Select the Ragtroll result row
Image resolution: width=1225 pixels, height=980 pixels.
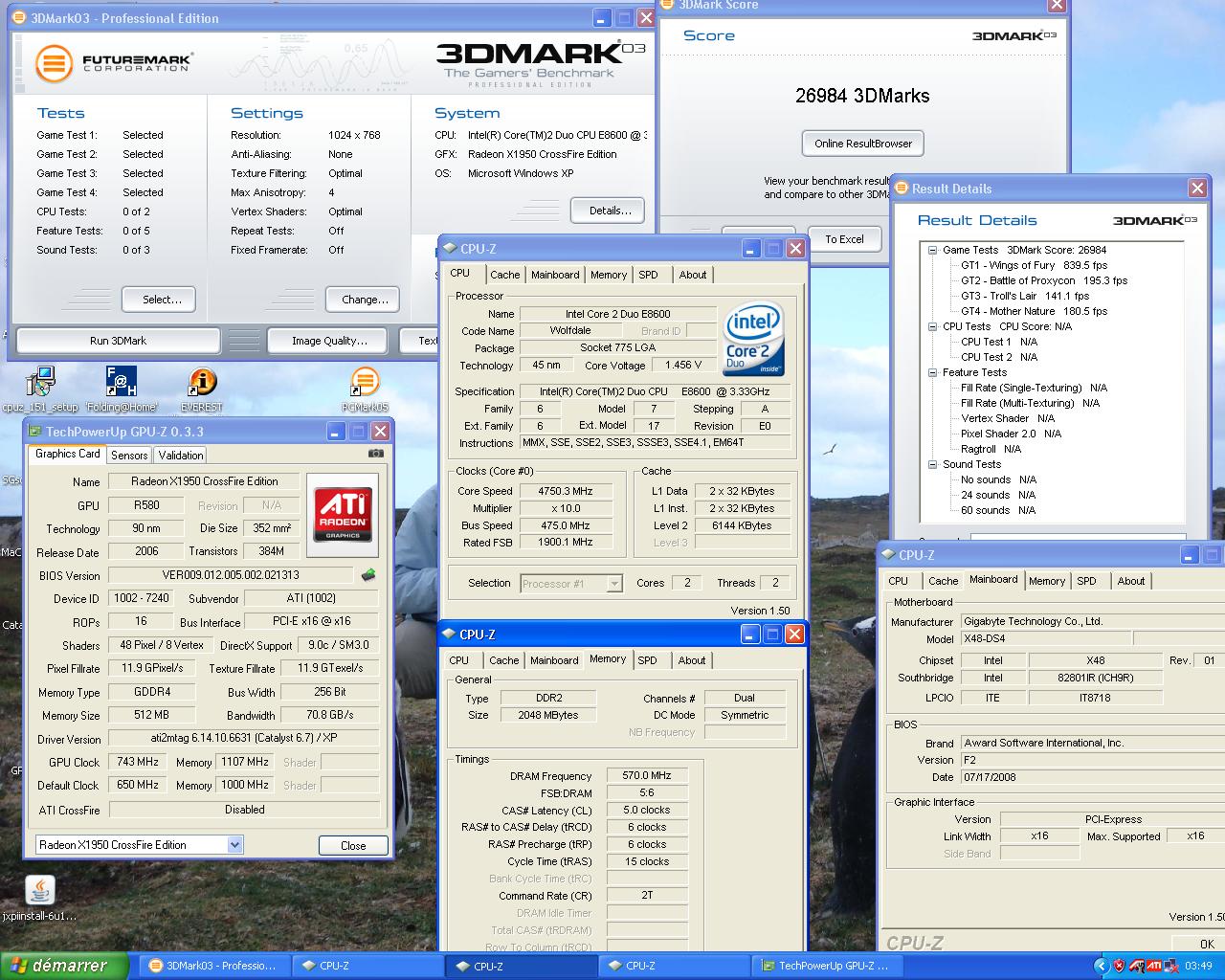[x=991, y=449]
